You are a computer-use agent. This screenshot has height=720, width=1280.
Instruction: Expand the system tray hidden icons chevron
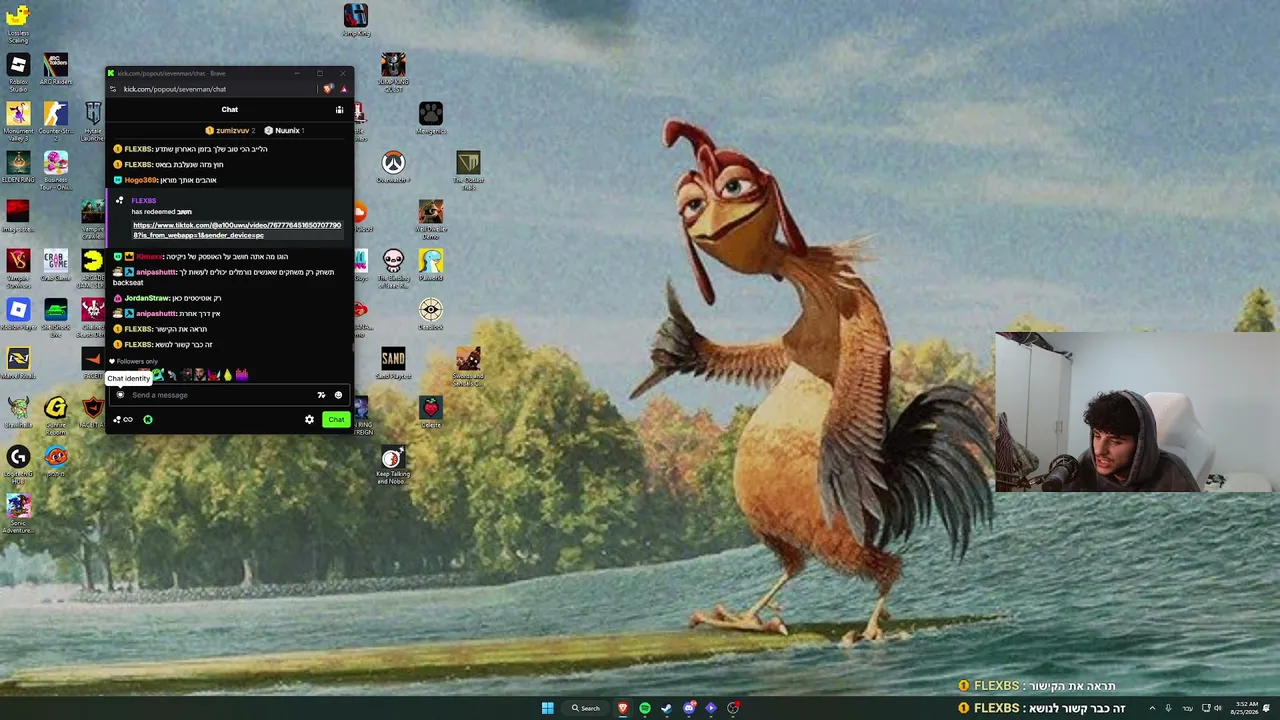pos(1152,708)
